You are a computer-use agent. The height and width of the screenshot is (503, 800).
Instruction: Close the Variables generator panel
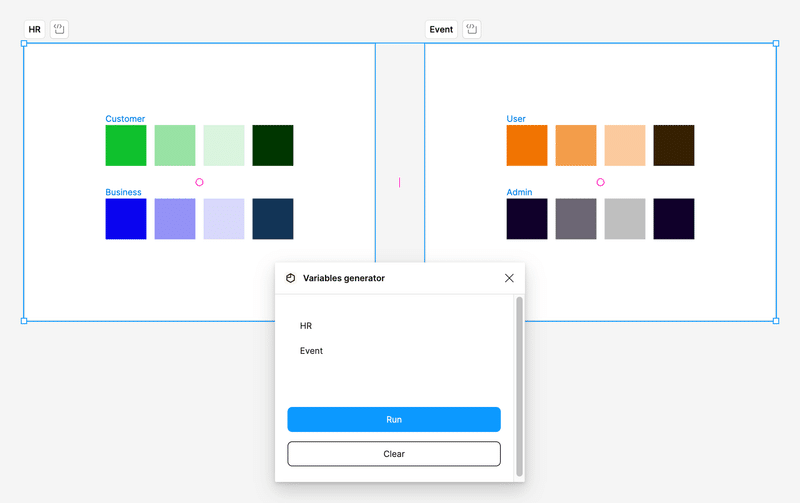tap(509, 278)
